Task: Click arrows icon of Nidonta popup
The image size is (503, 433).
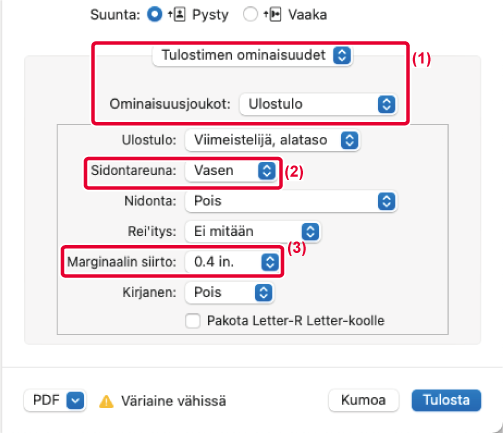Action: point(387,201)
